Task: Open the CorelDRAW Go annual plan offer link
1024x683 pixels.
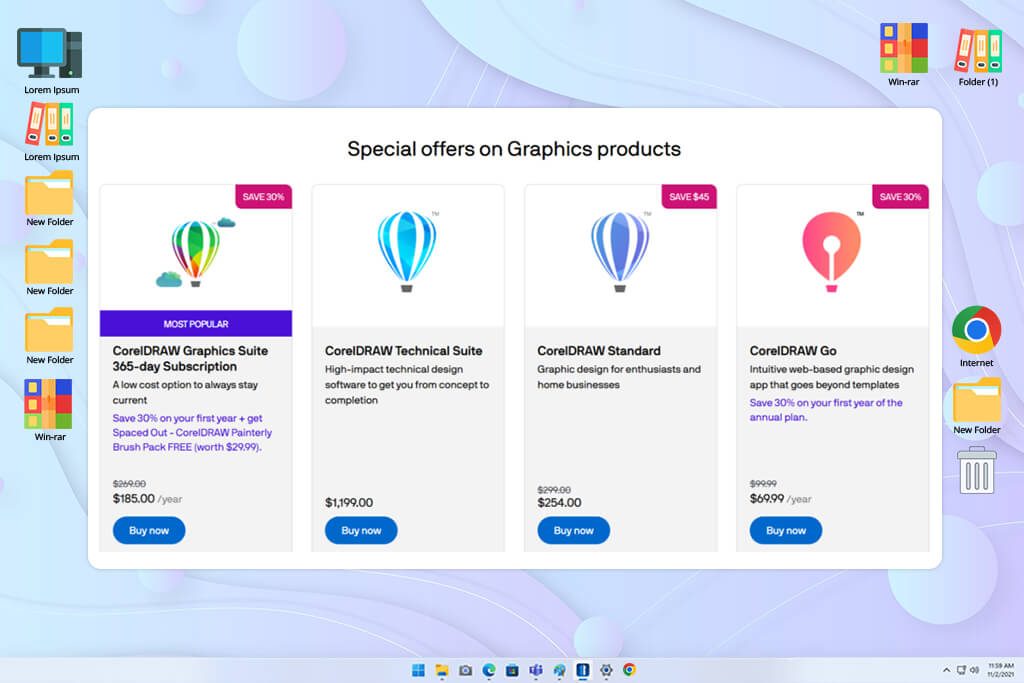Action: (826, 410)
